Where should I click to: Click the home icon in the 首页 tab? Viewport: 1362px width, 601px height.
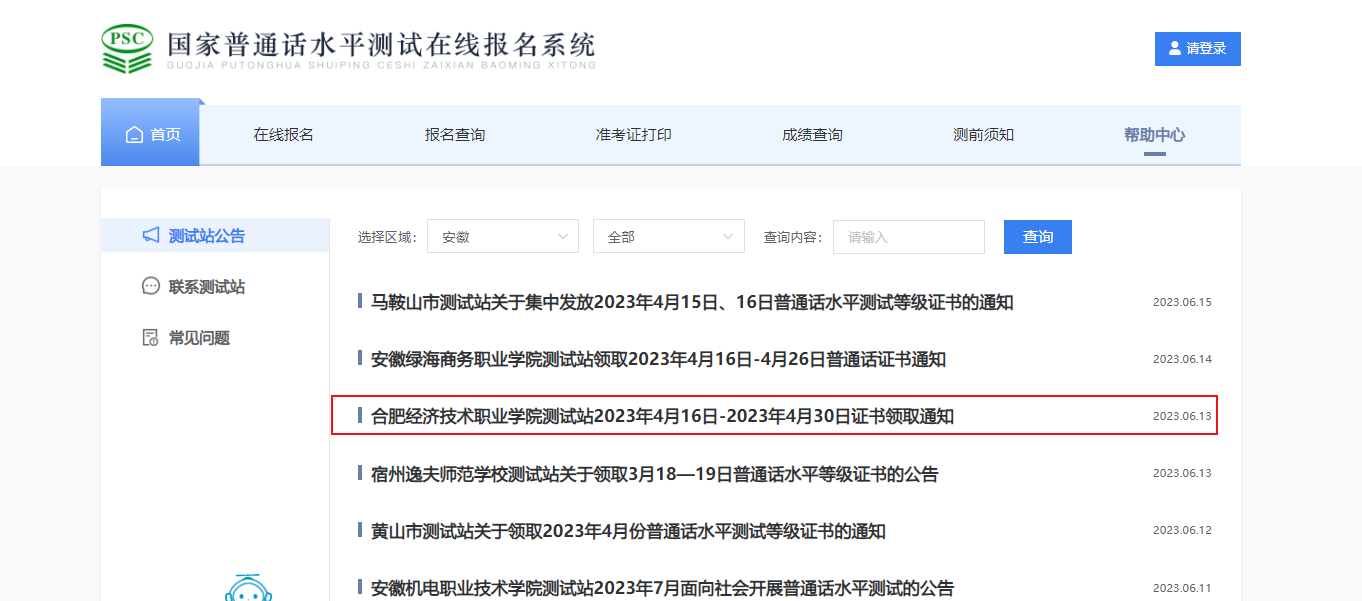coord(134,135)
